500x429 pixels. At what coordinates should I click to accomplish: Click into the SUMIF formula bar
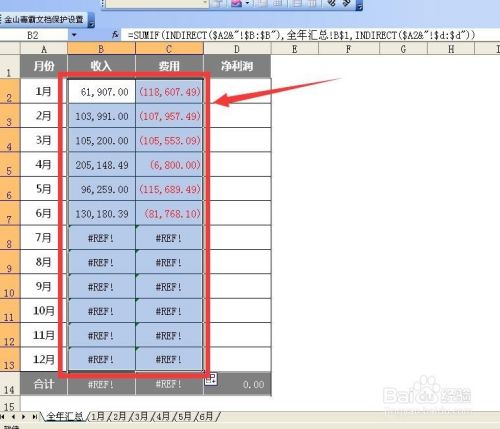coord(310,35)
